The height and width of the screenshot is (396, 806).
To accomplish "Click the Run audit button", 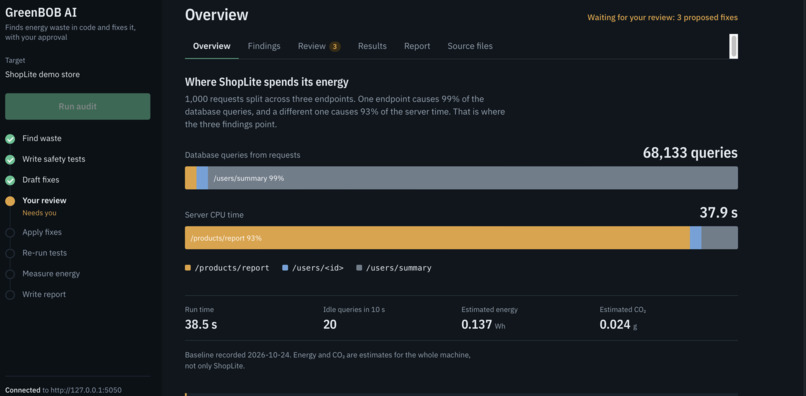I will click(78, 106).
